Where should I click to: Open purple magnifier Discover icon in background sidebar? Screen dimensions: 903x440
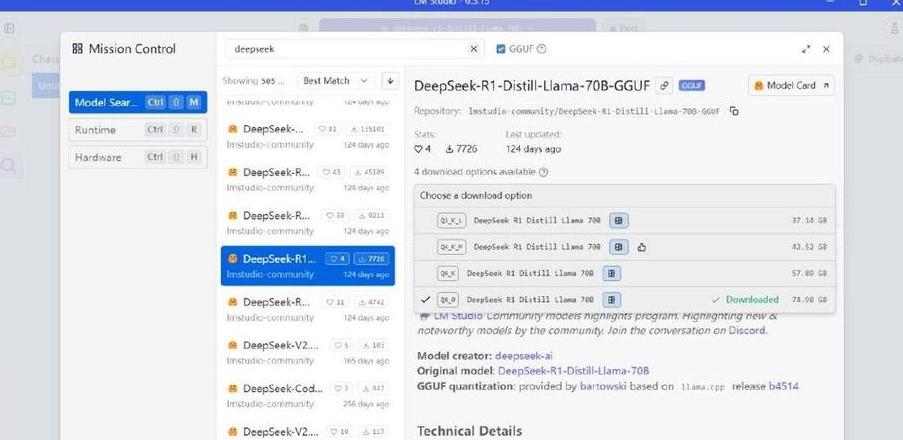tap(9, 166)
